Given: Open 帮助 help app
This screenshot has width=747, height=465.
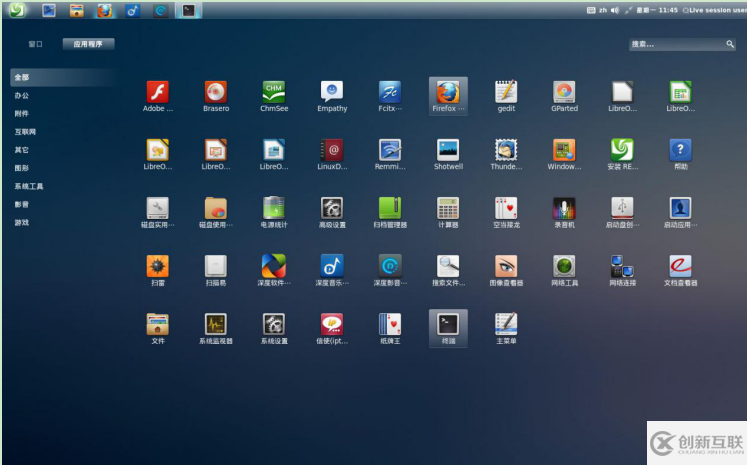Looking at the screenshot, I should (x=680, y=150).
